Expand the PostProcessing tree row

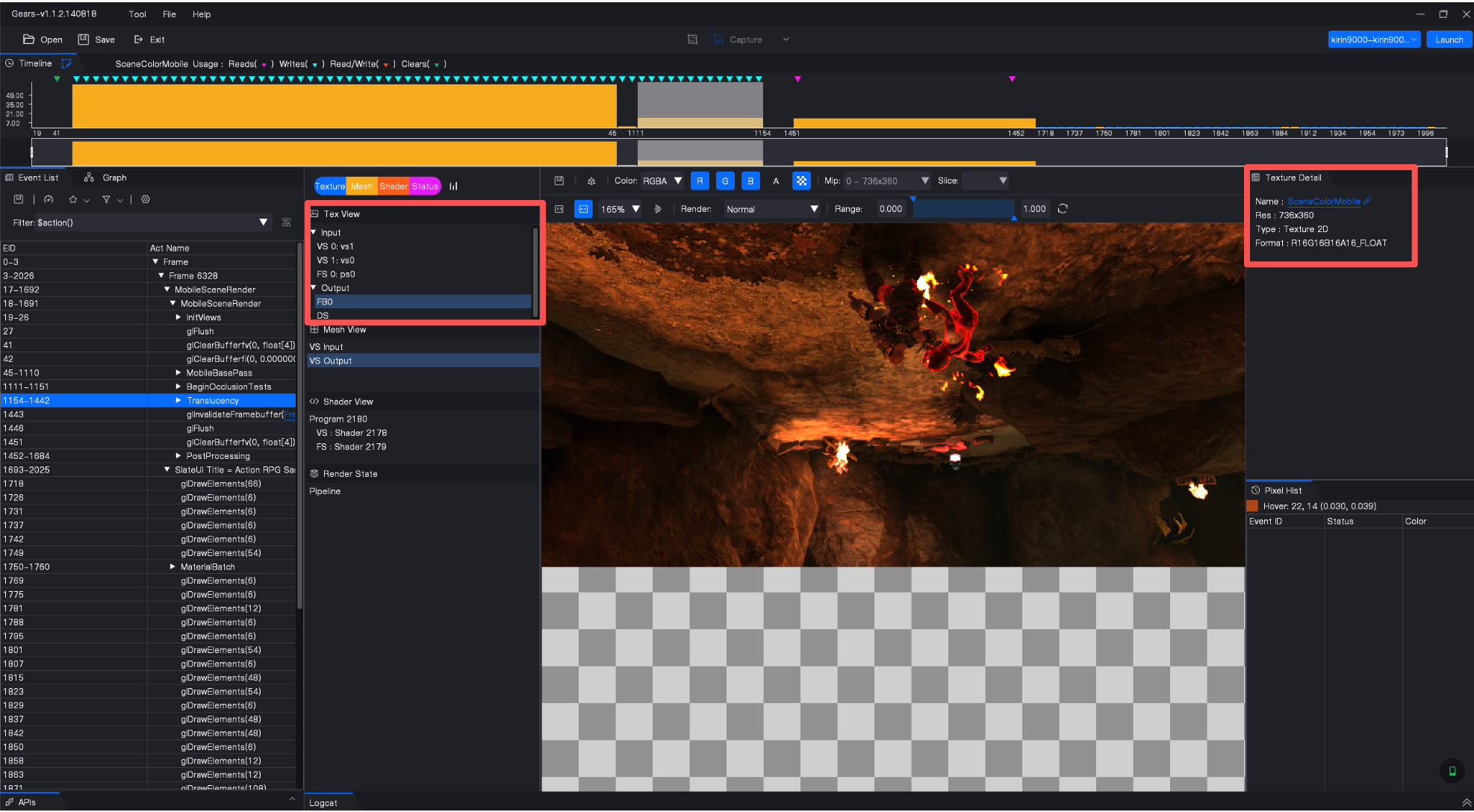point(178,456)
